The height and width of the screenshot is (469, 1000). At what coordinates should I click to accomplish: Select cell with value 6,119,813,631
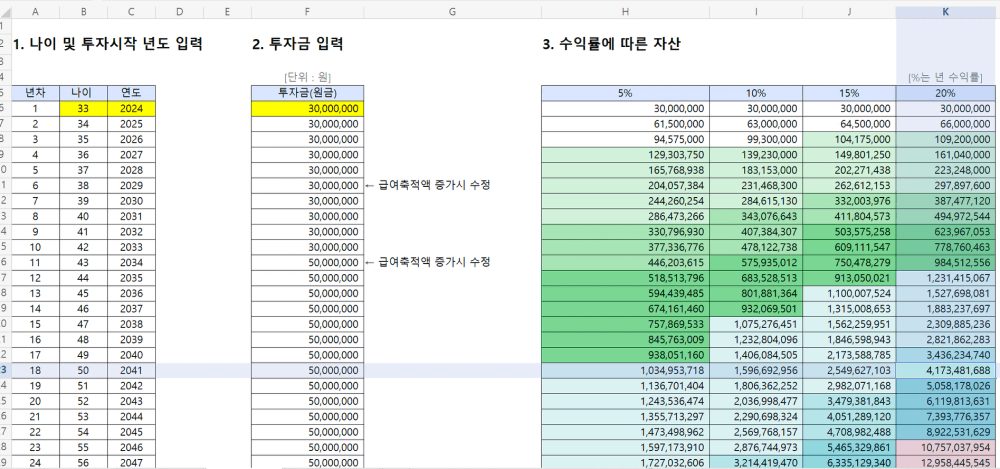click(x=946, y=401)
